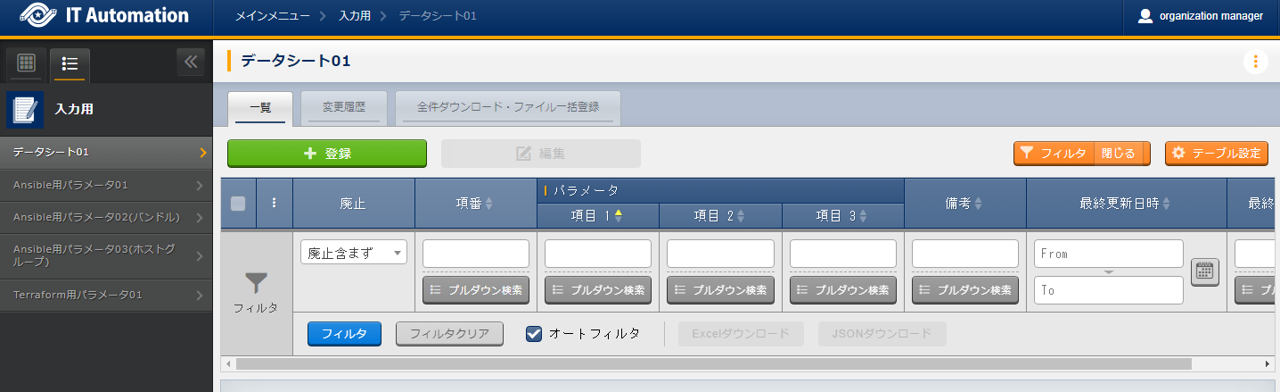The width and height of the screenshot is (1280, 392).
Task: Open Ansible用パラメータ01 in sidebar
Action: 106,185
